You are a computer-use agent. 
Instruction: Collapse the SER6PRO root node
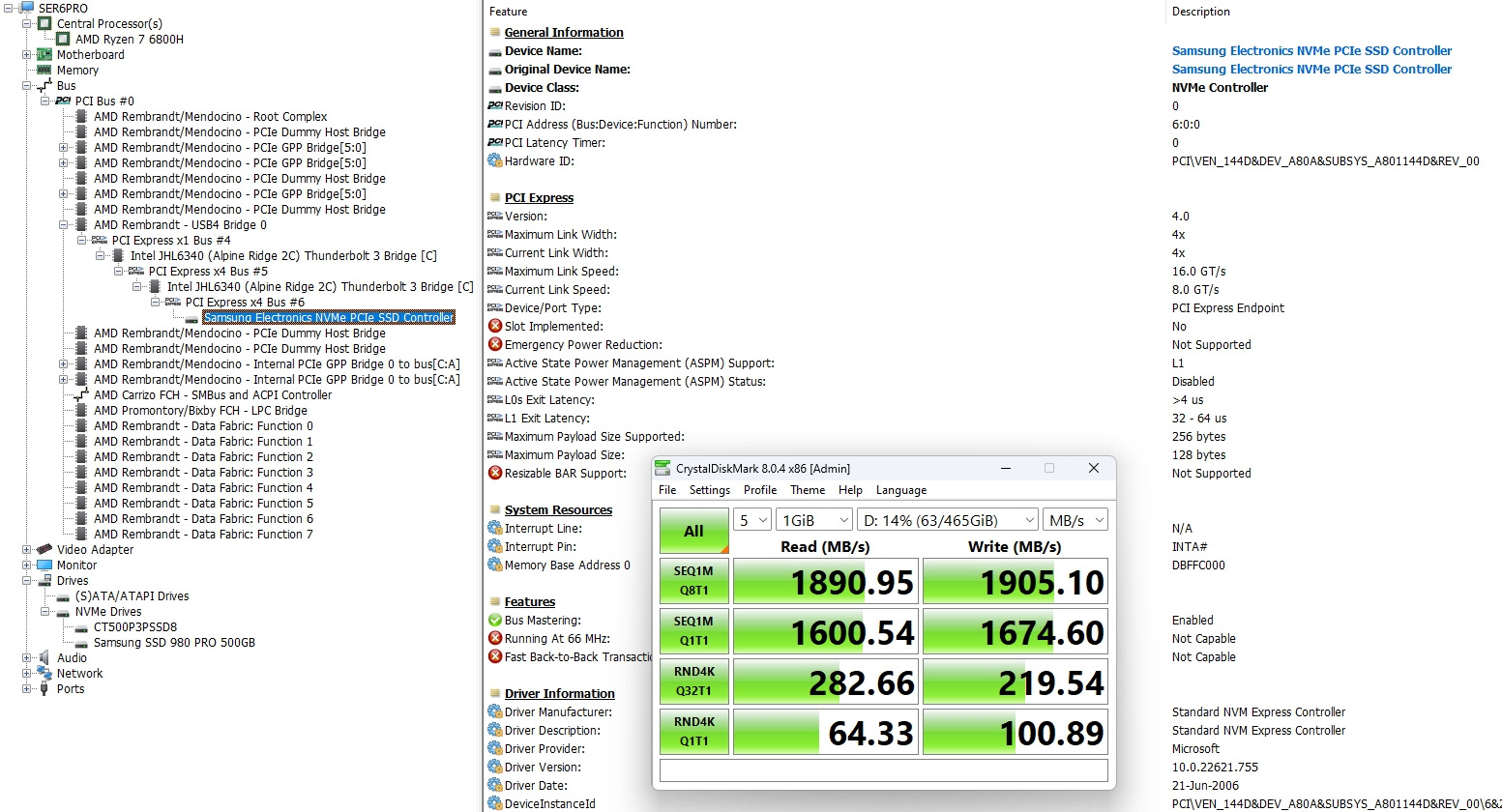tap(9, 8)
